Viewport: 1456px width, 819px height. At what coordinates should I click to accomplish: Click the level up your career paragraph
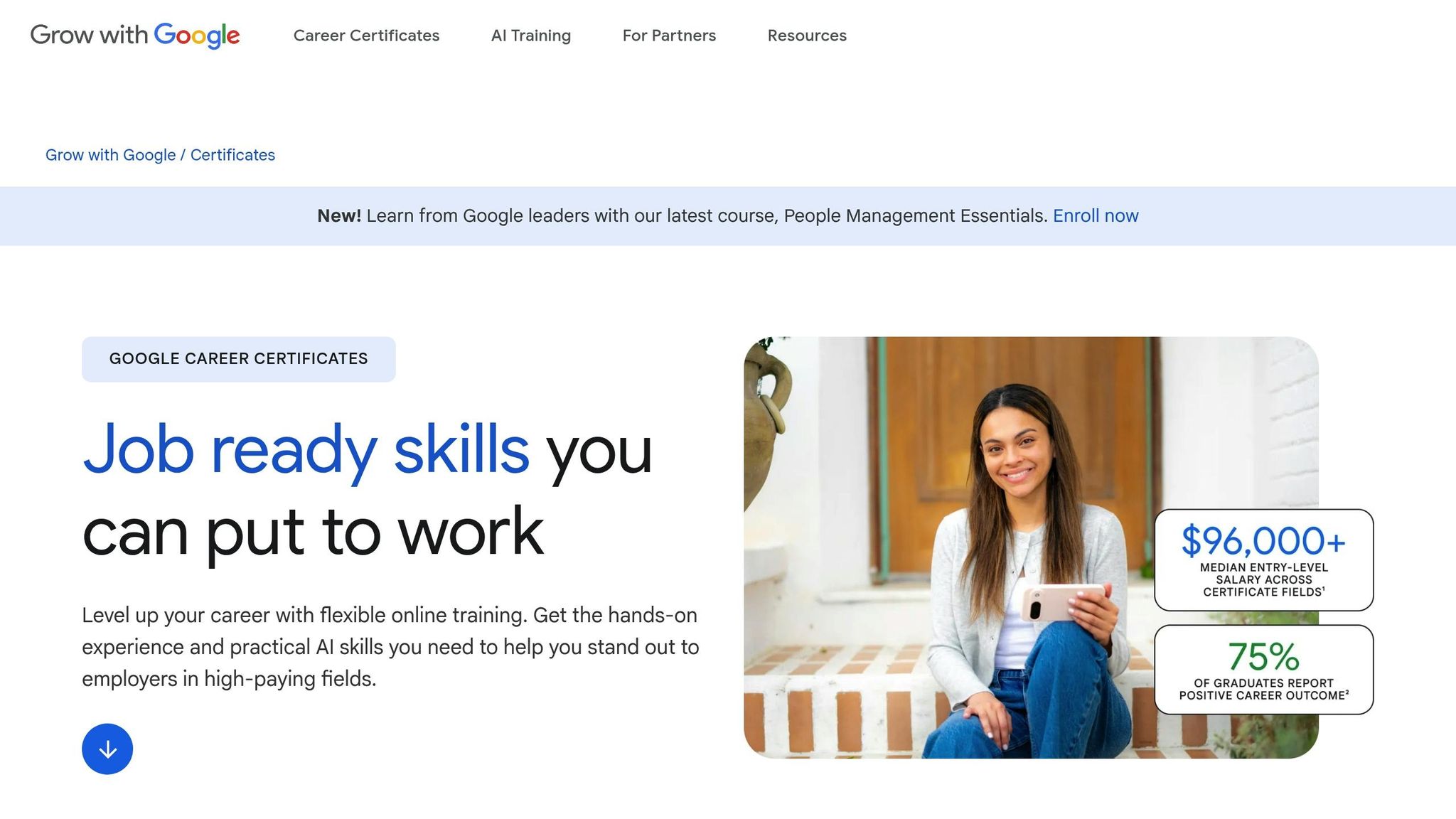coord(390,647)
